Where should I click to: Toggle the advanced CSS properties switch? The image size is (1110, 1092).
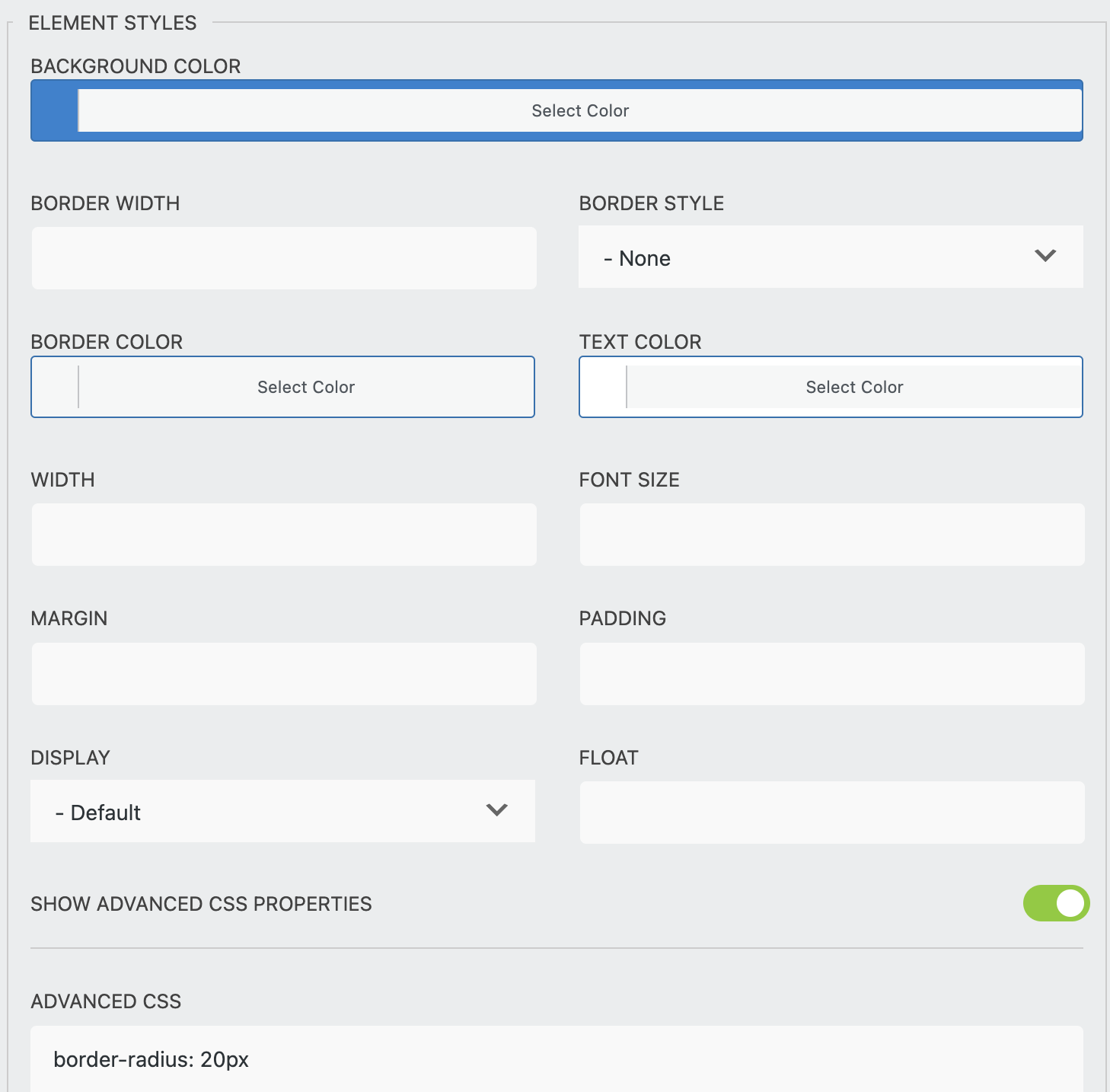point(1056,904)
